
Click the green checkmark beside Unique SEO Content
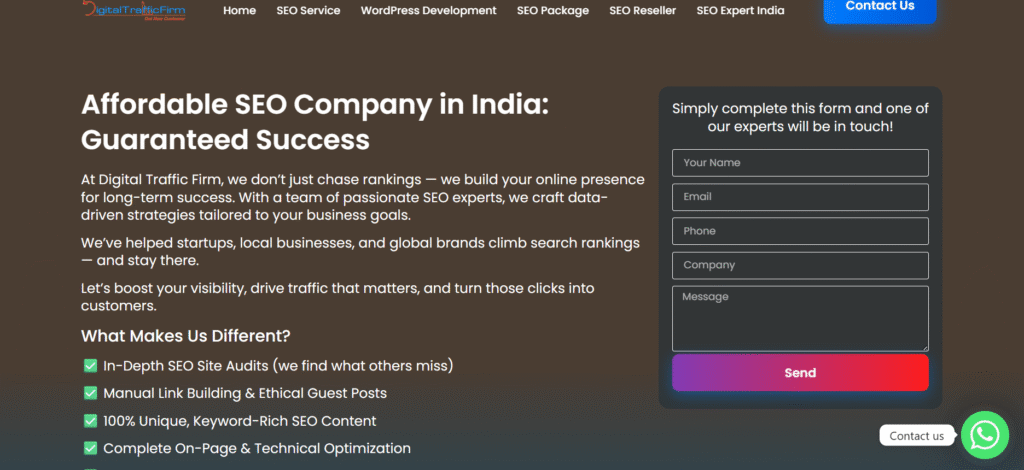point(90,421)
